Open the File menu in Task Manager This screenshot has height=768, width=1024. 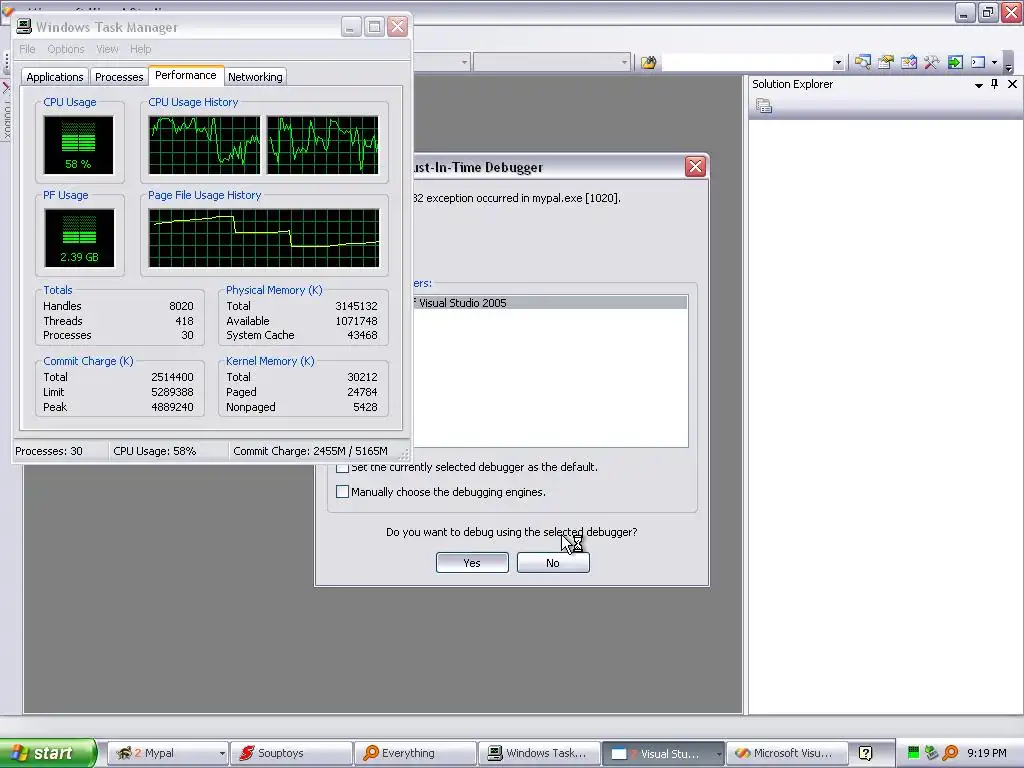click(27, 49)
